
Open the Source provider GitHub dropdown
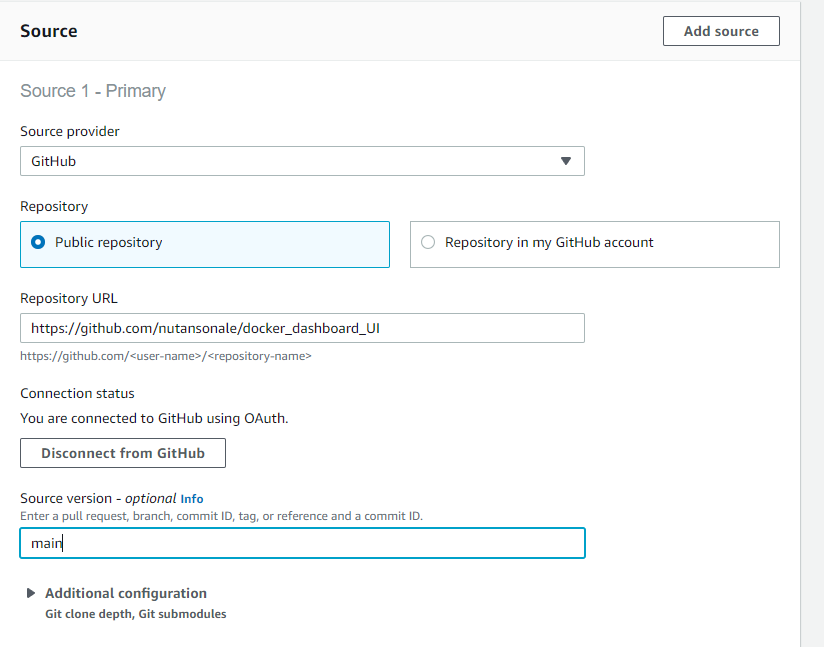302,161
